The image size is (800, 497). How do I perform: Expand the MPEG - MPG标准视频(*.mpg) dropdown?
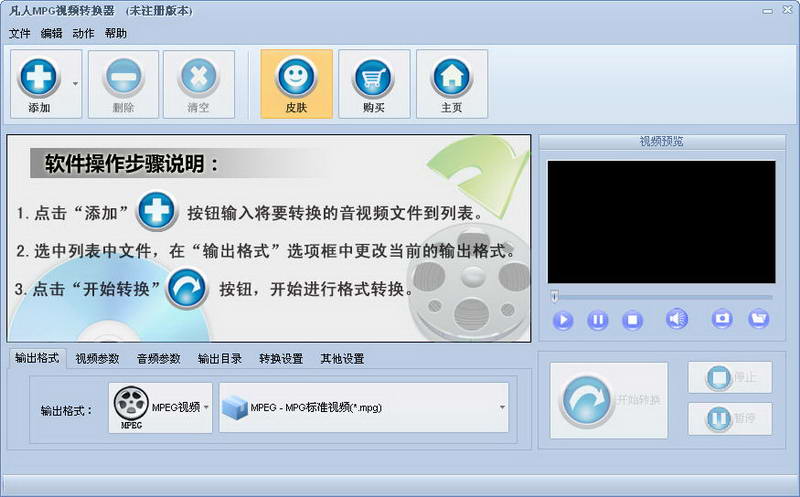click(x=364, y=408)
